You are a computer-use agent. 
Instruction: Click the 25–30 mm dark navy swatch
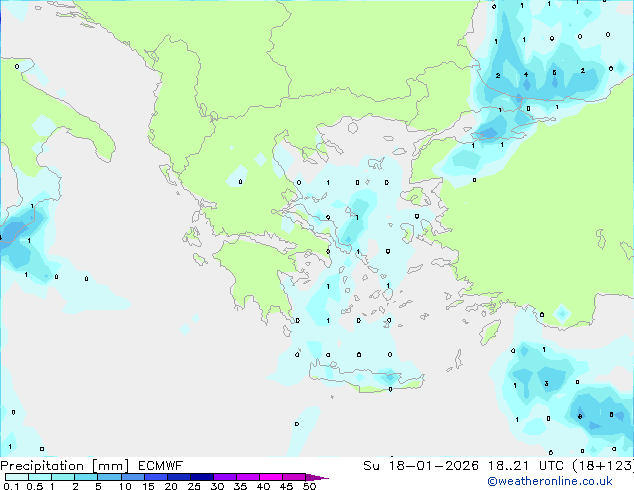pos(201,477)
